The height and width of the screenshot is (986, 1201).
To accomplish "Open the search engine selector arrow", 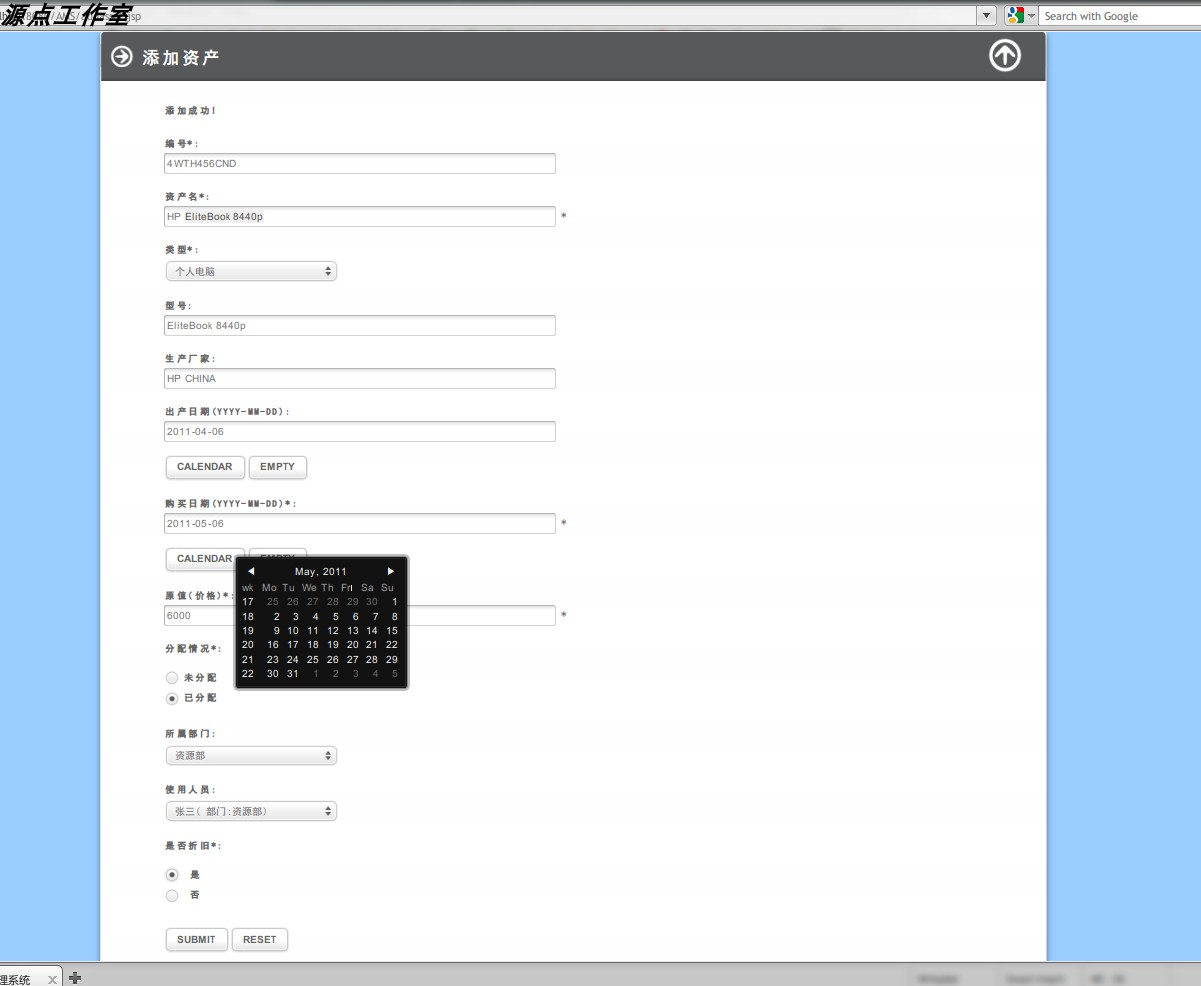I will [1031, 15].
